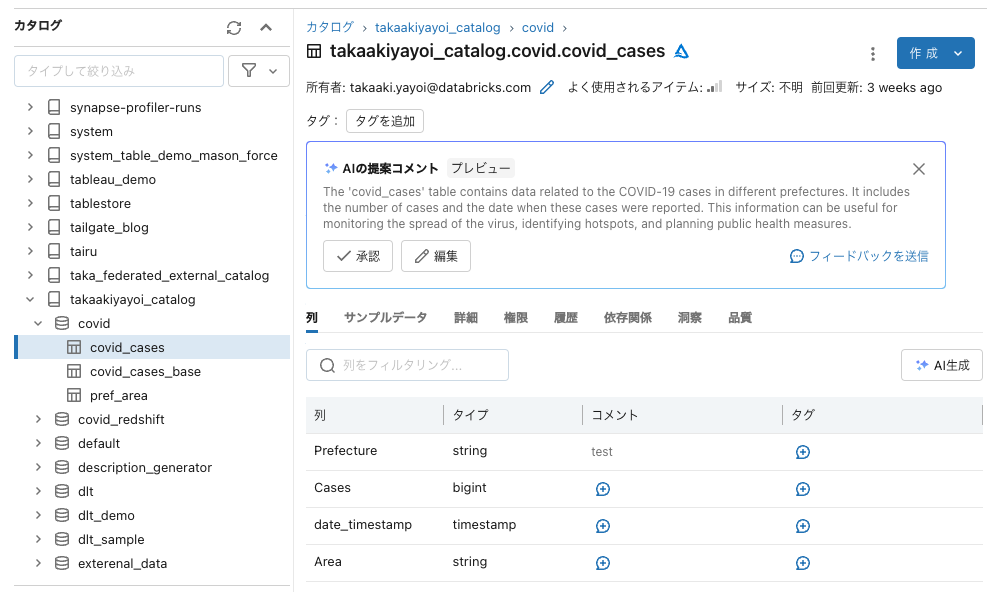The image size is (999, 592).
Task: Add a tag to the Prefecture column
Action: (x=803, y=452)
